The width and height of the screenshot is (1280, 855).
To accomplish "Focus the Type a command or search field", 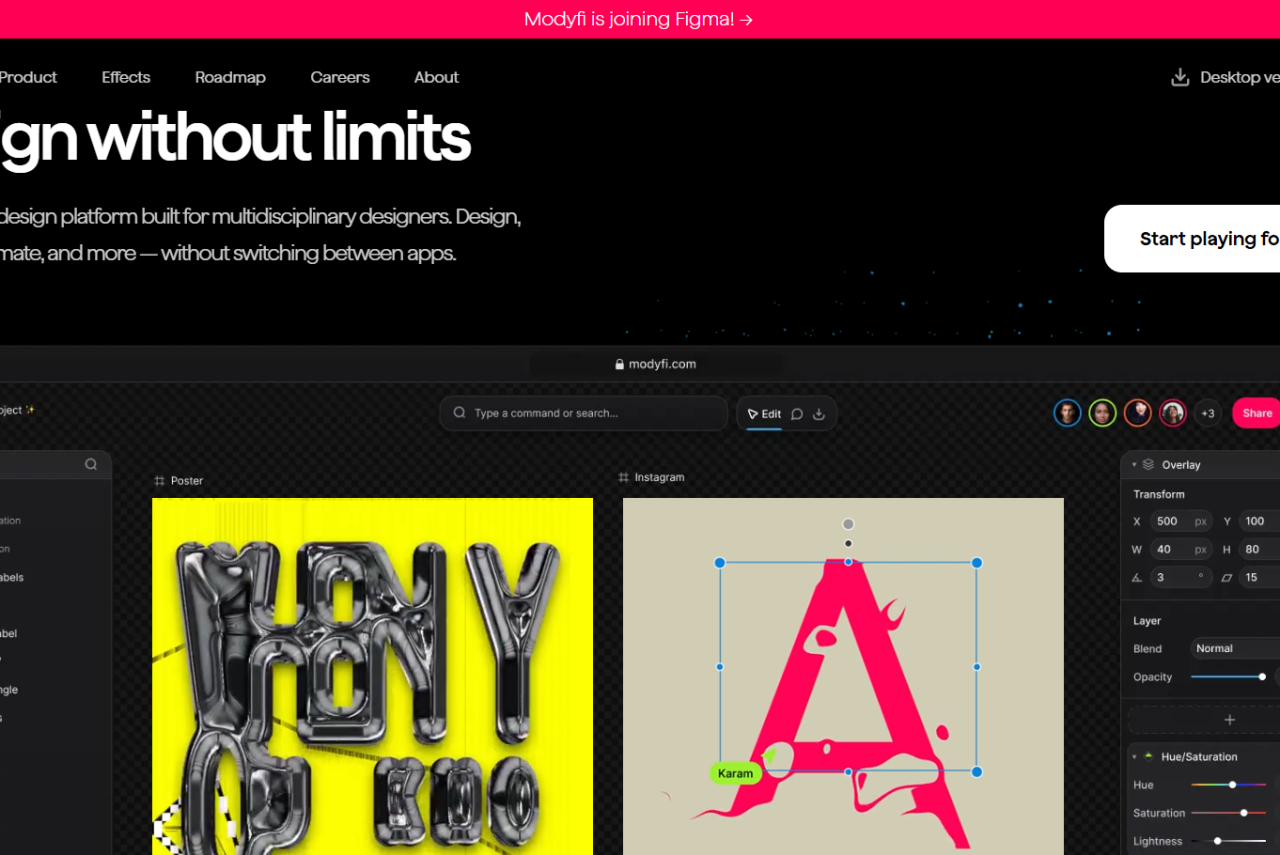I will 584,413.
